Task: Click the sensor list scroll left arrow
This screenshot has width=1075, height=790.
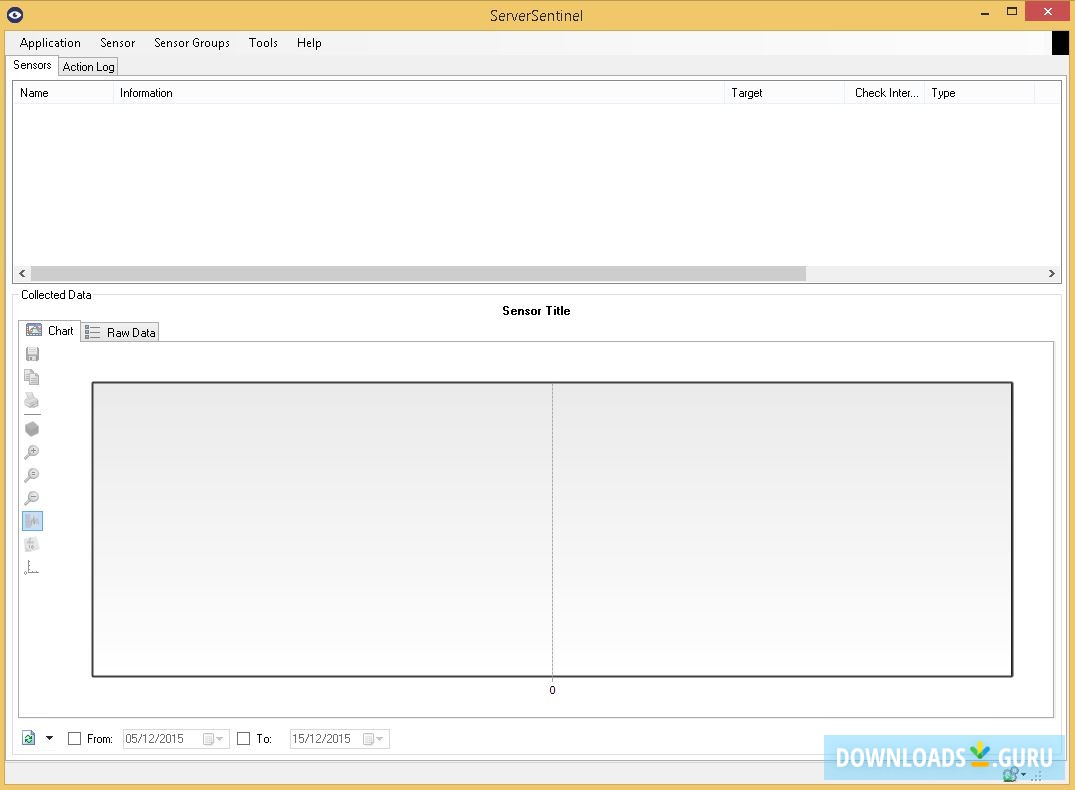Action: tap(22, 274)
